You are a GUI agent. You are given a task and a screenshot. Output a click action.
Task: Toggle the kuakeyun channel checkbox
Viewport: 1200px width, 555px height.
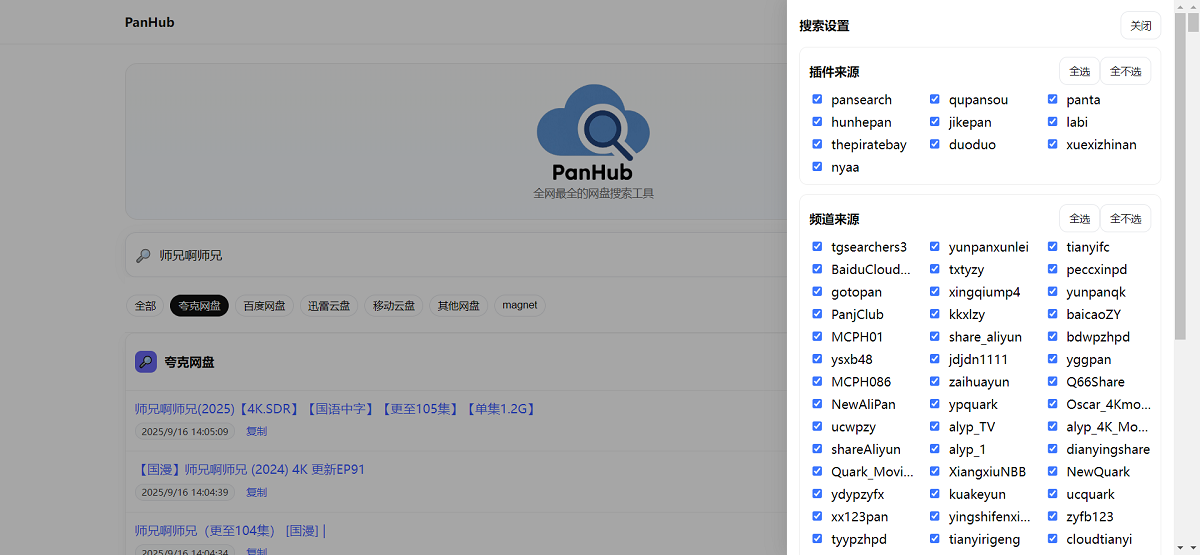point(935,493)
